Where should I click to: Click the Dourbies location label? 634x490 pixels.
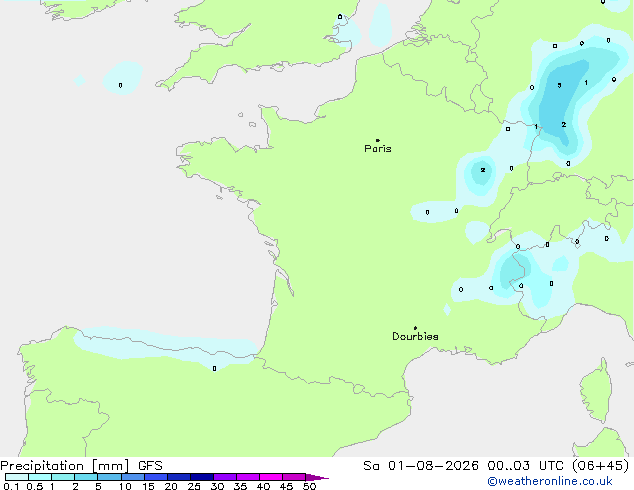pyautogui.click(x=415, y=336)
